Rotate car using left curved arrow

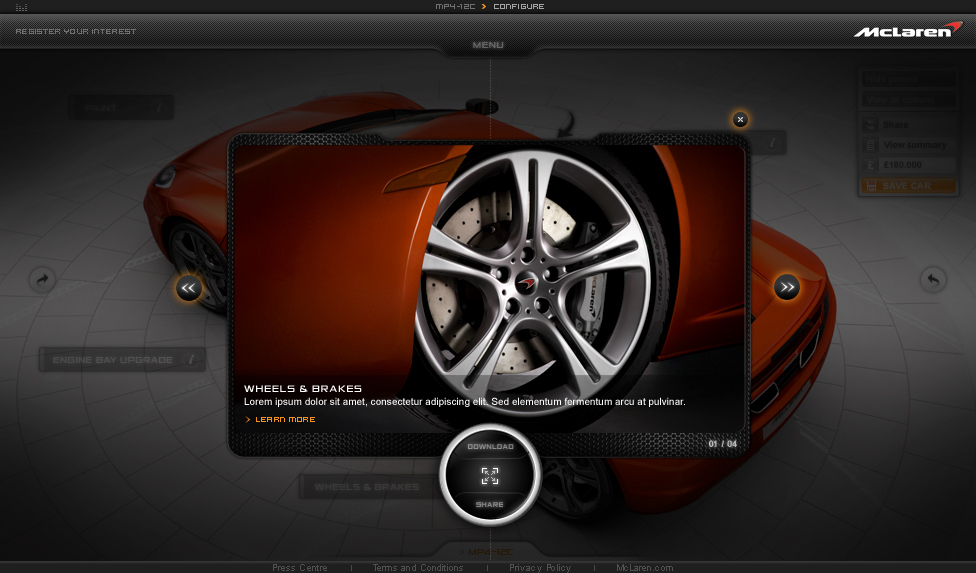coord(42,279)
